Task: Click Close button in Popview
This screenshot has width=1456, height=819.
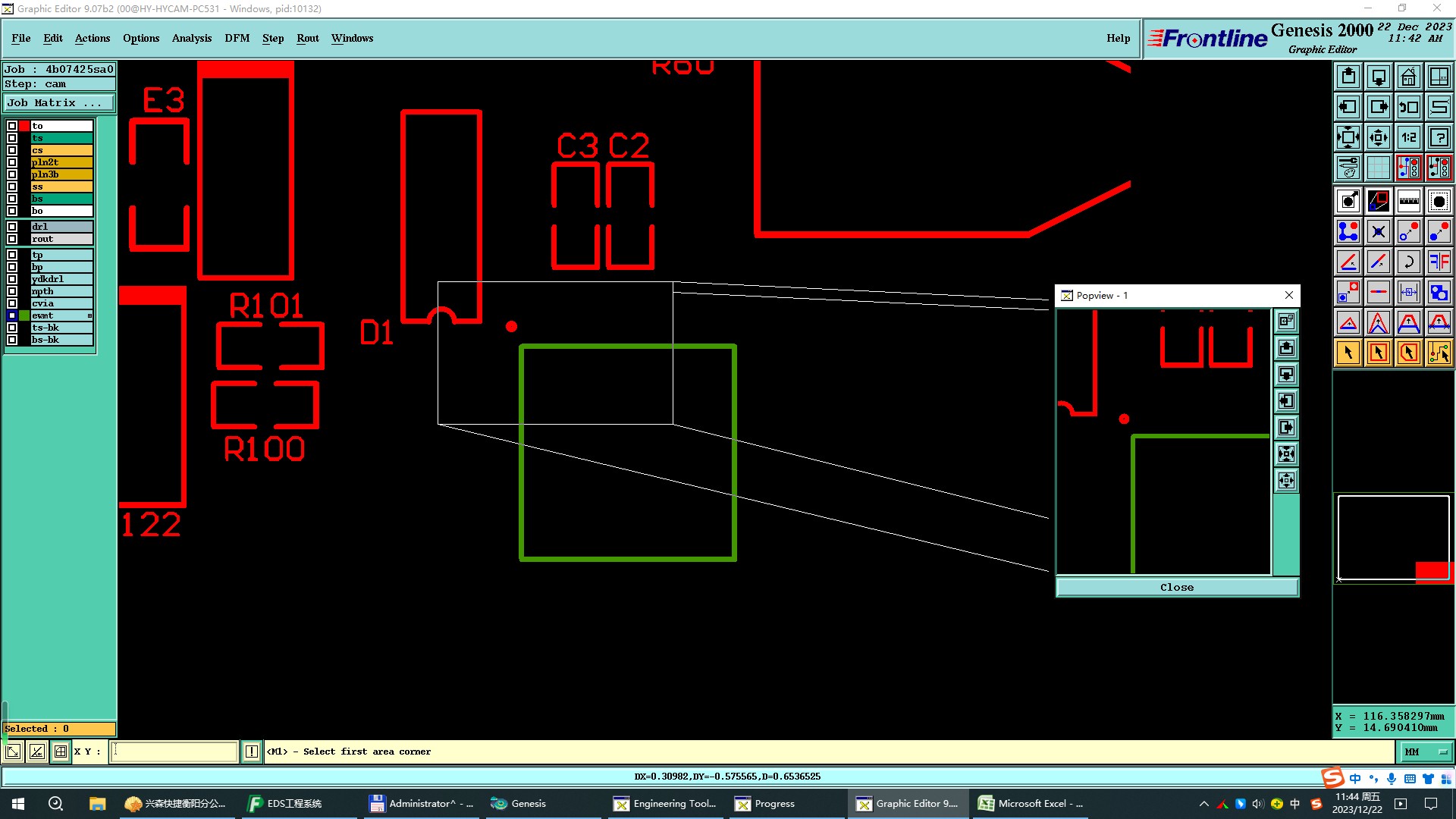Action: pyautogui.click(x=1176, y=587)
